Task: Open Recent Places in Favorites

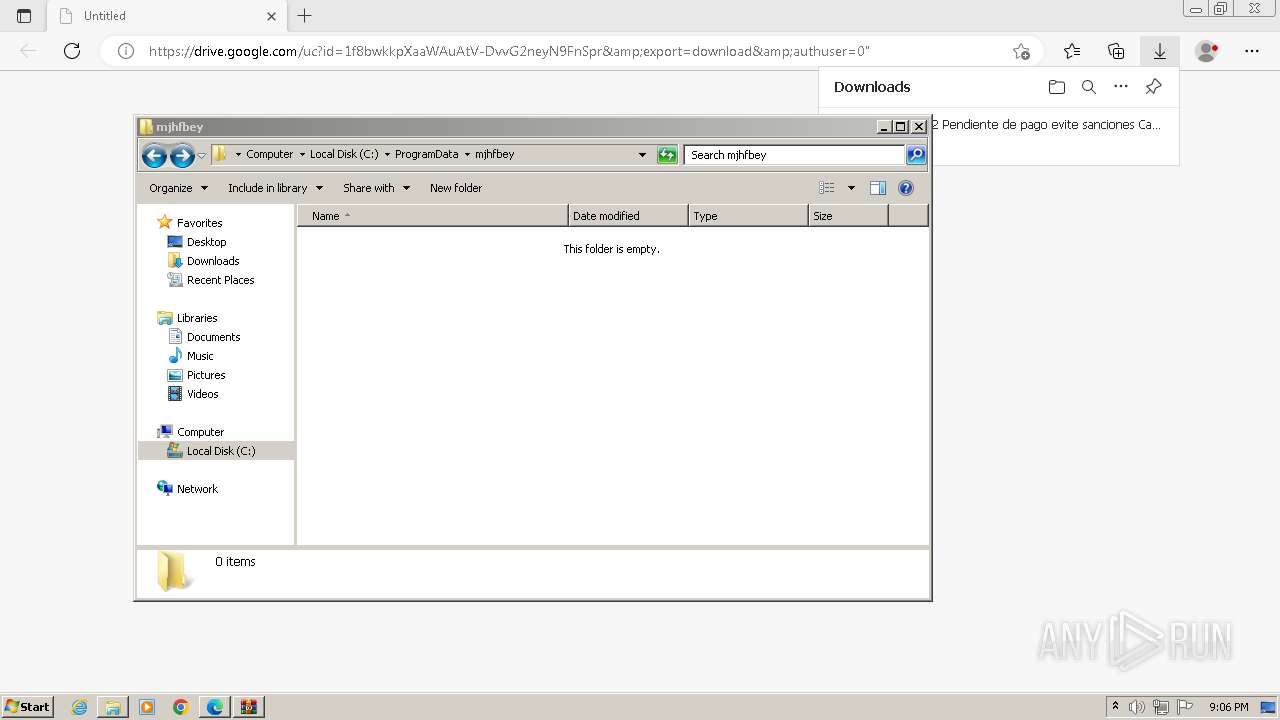Action: [x=220, y=280]
